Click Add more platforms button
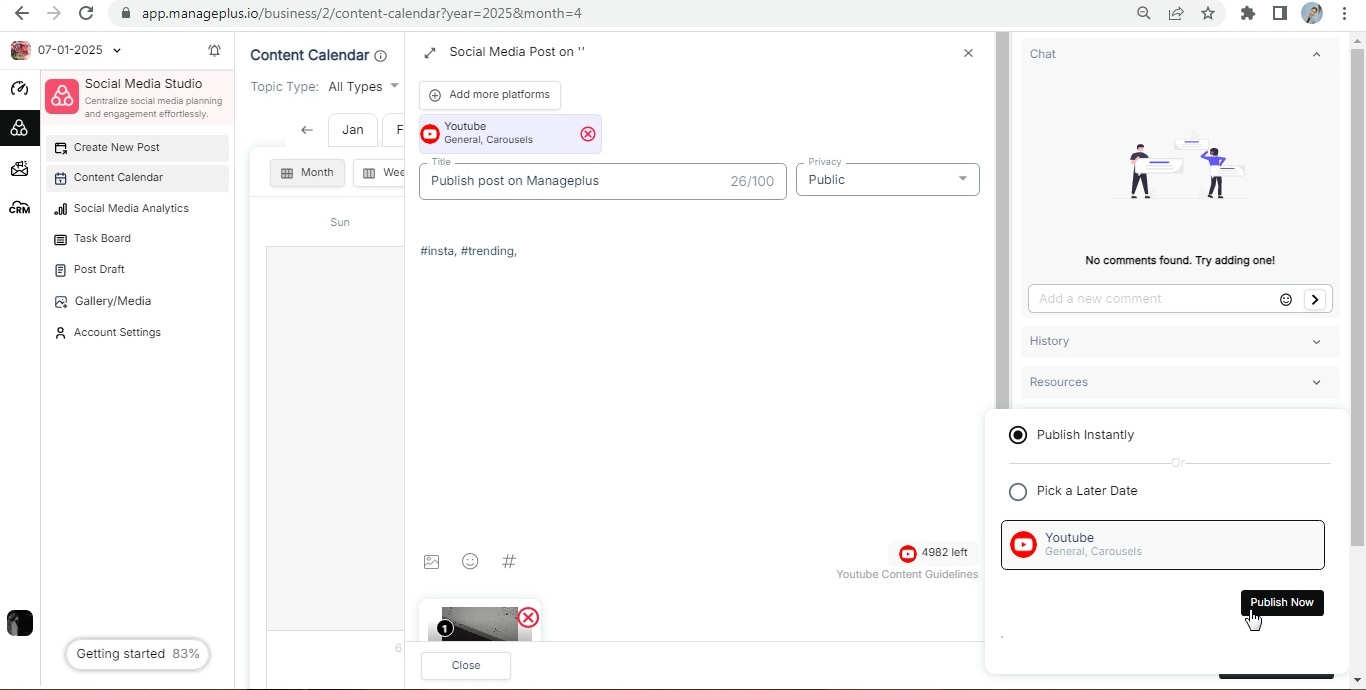Screen dimensions: 1366x690 [490, 95]
